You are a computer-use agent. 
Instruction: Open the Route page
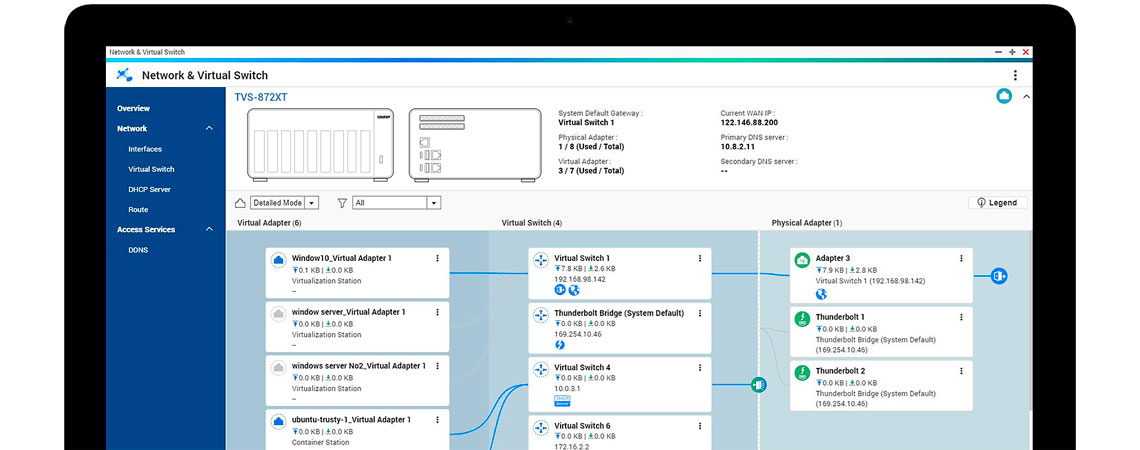pyautogui.click(x=138, y=210)
